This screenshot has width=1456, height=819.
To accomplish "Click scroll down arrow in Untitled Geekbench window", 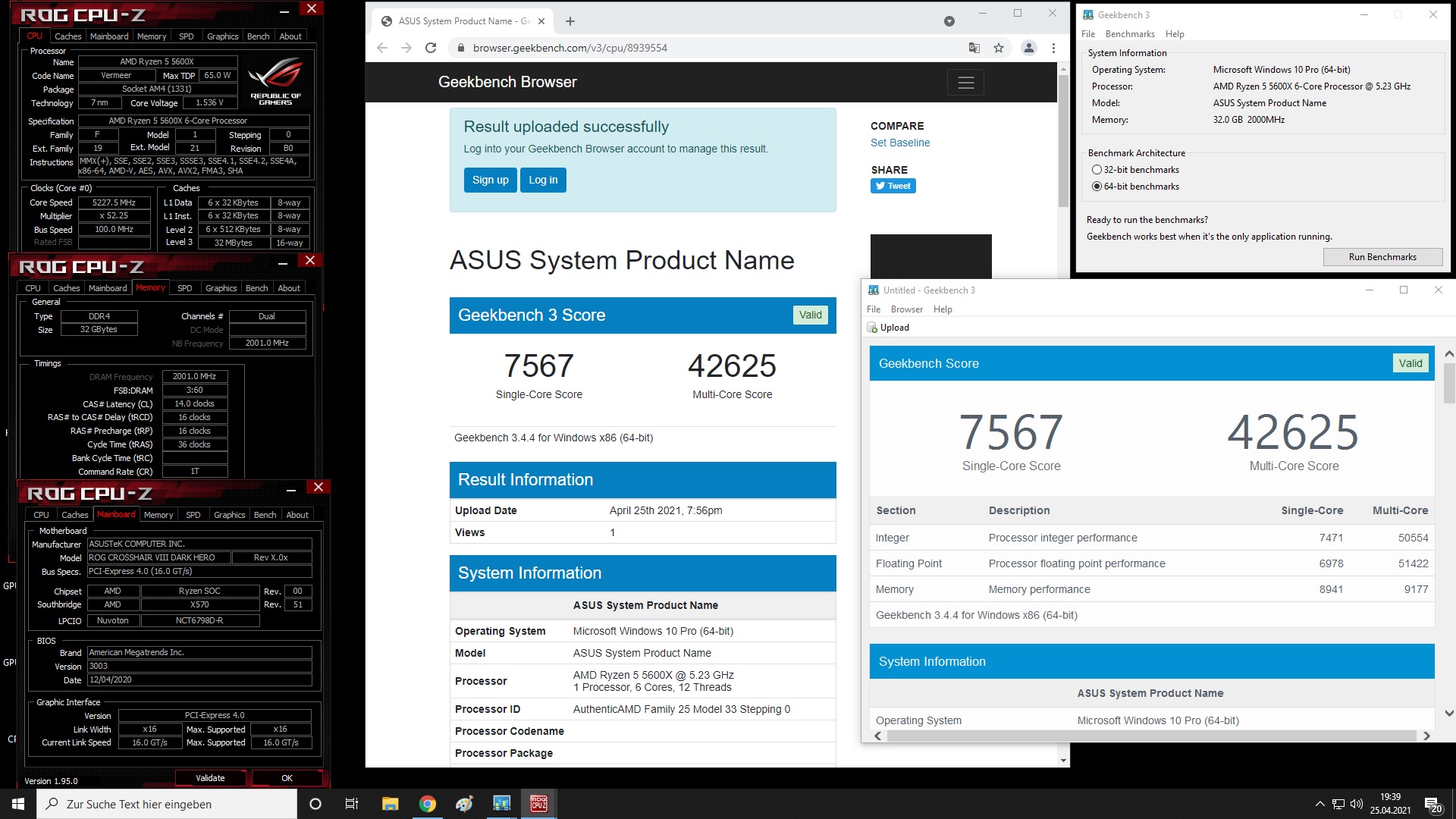I will 1449,714.
